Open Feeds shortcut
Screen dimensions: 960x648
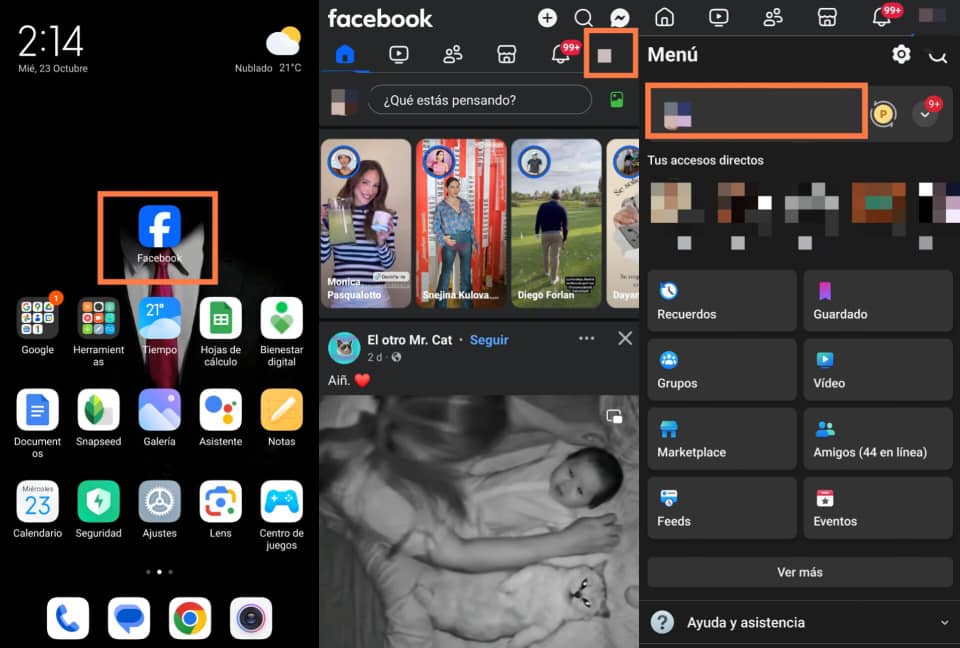click(x=722, y=508)
